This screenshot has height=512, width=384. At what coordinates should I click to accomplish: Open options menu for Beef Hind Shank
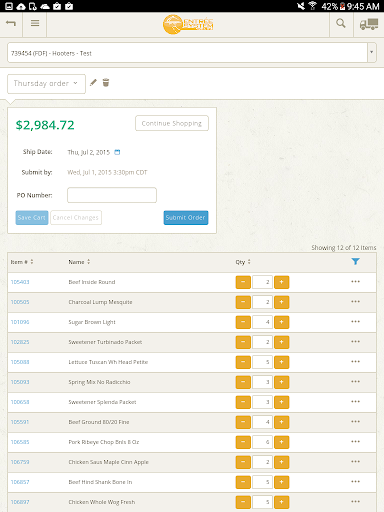tap(355, 482)
